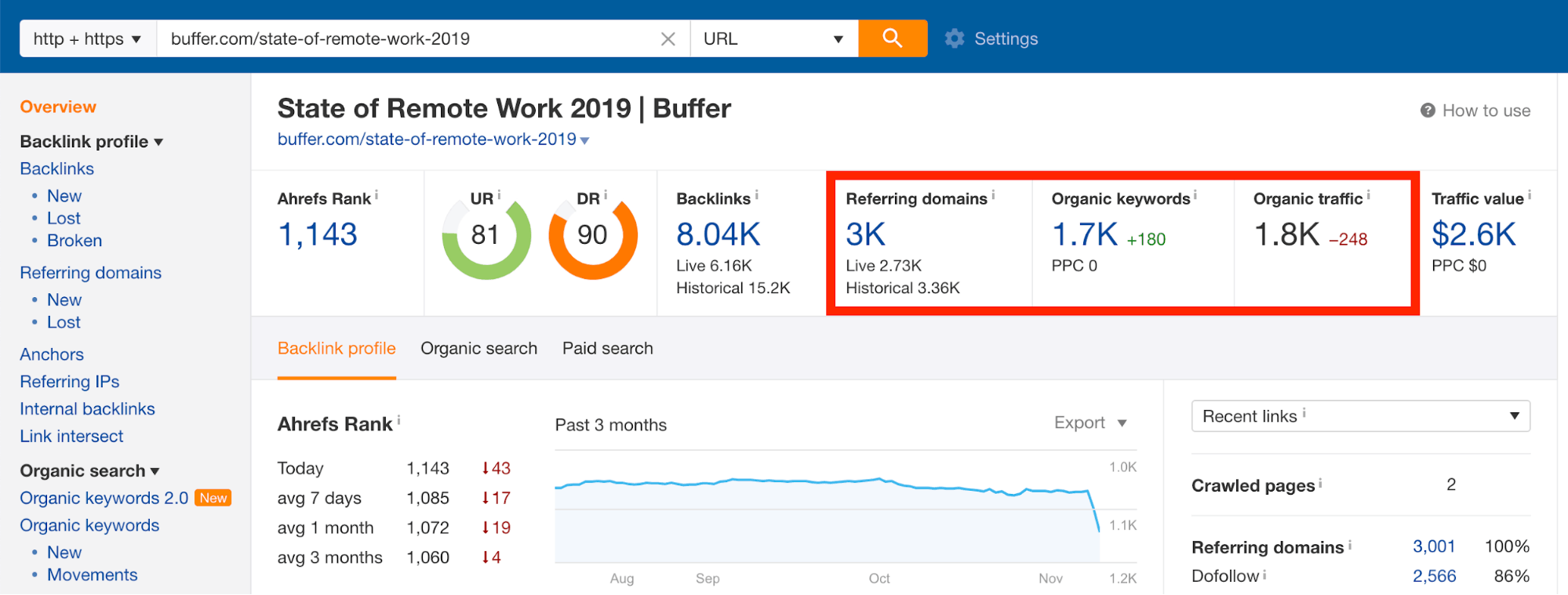Switch to the Backlink profile tab
This screenshot has width=1568, height=595.
click(337, 348)
